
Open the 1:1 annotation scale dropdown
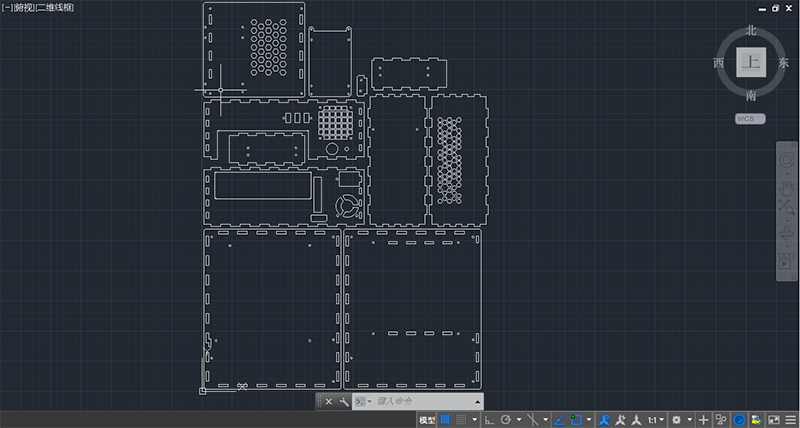(656, 420)
